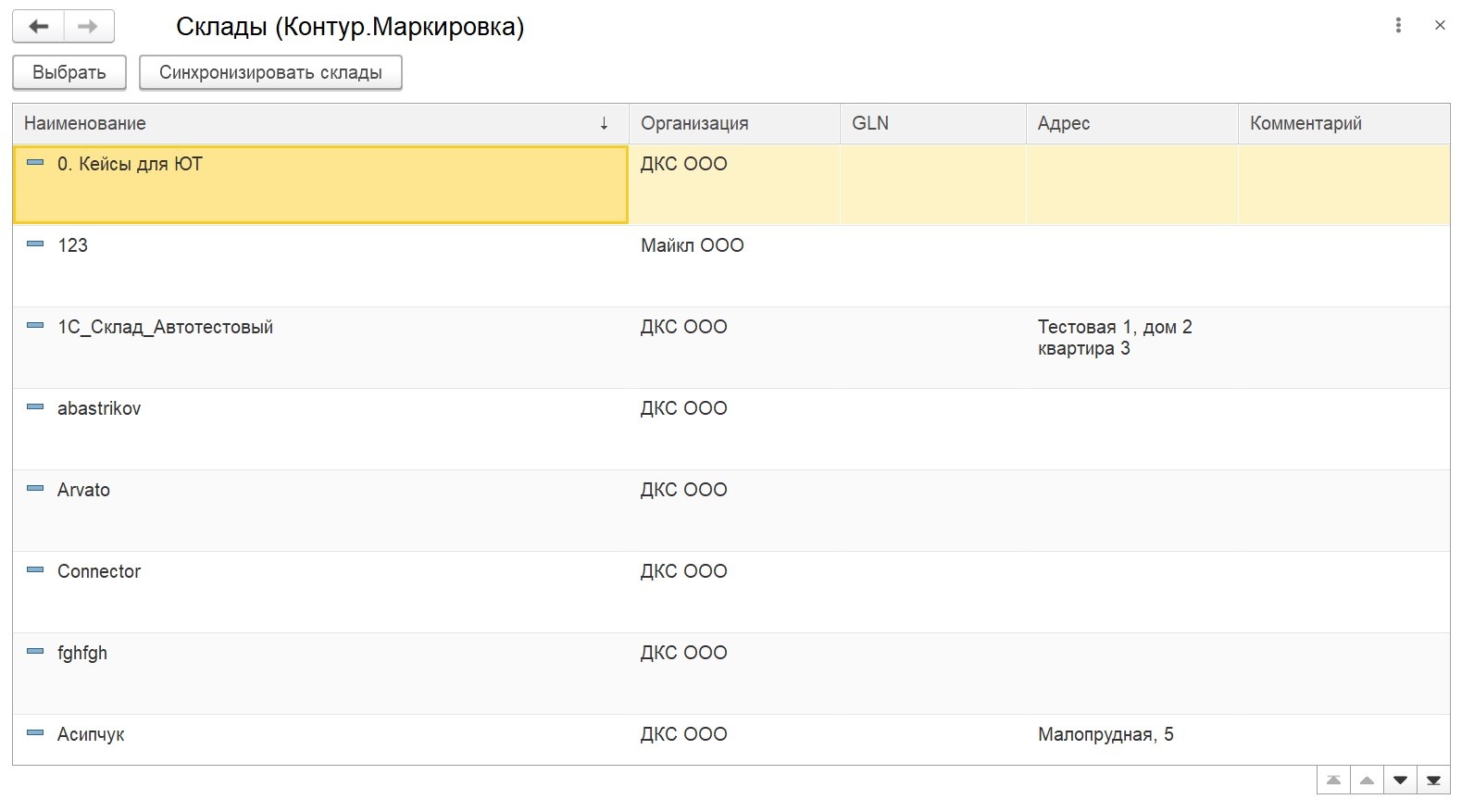Jump to the last row of the list
Image resolution: width=1474 pixels, height=812 pixels.
[1433, 781]
